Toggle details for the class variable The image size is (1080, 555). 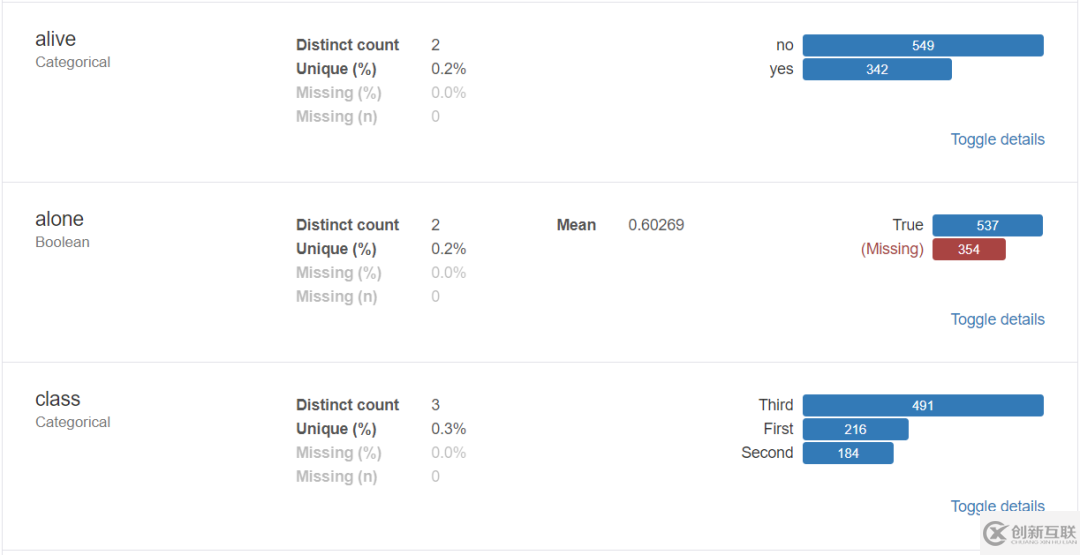(997, 506)
